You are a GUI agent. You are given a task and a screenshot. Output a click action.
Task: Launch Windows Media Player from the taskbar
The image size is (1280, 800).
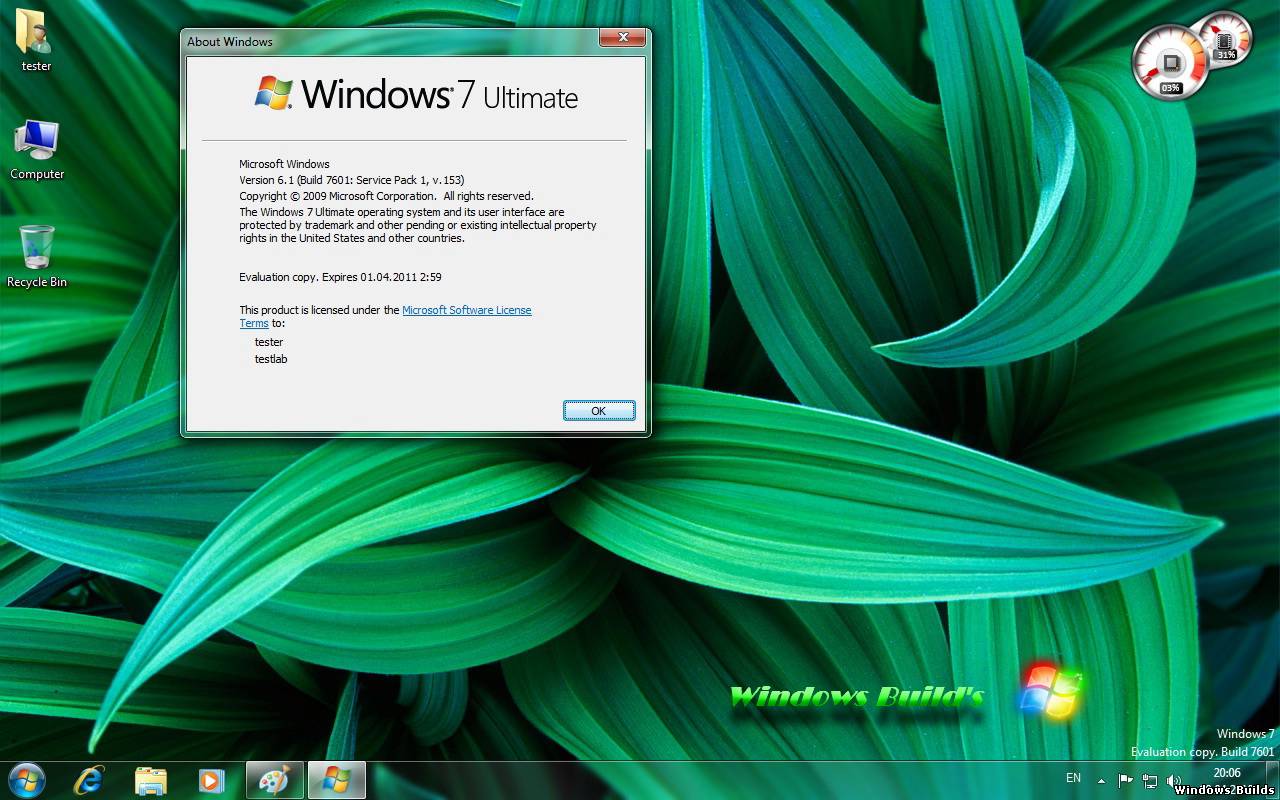[211, 781]
